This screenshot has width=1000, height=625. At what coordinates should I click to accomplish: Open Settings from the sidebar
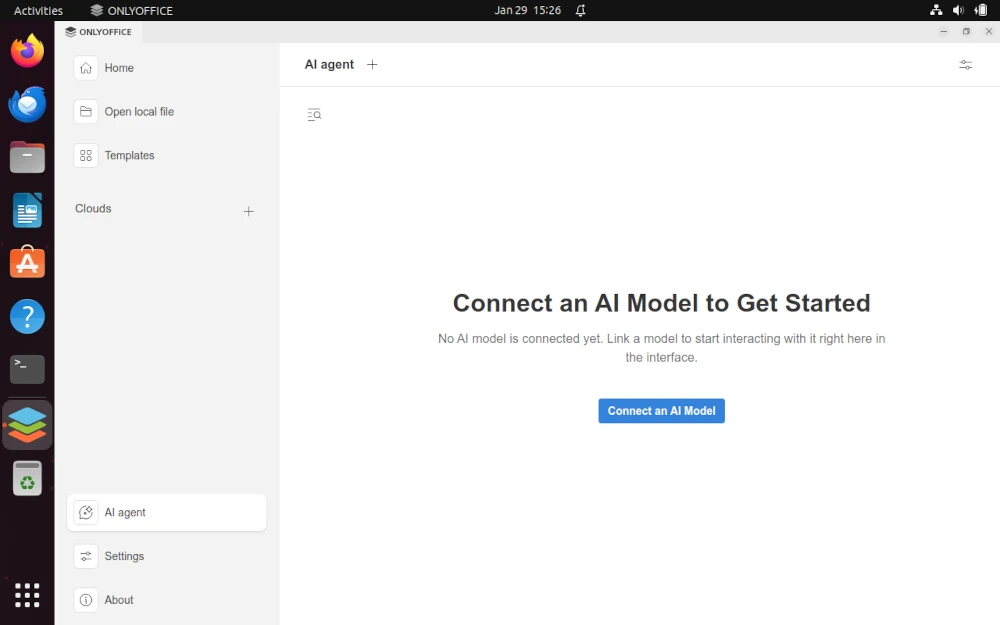[x=124, y=556]
